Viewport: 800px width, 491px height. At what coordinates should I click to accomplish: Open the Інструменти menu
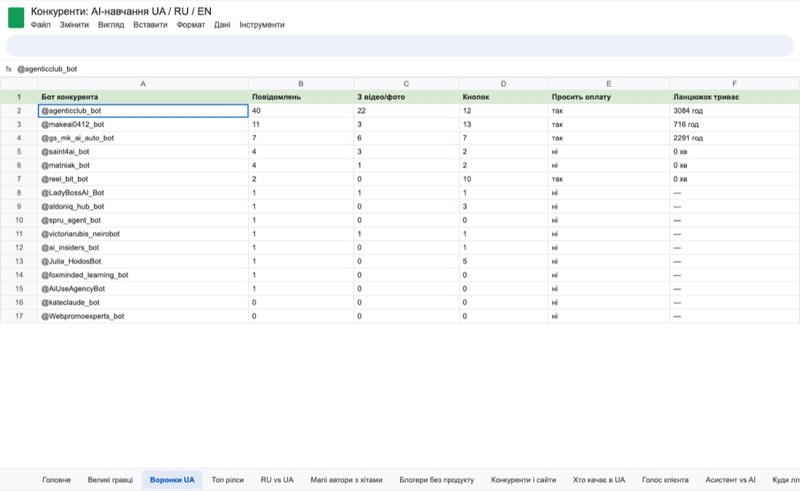pyautogui.click(x=262, y=24)
